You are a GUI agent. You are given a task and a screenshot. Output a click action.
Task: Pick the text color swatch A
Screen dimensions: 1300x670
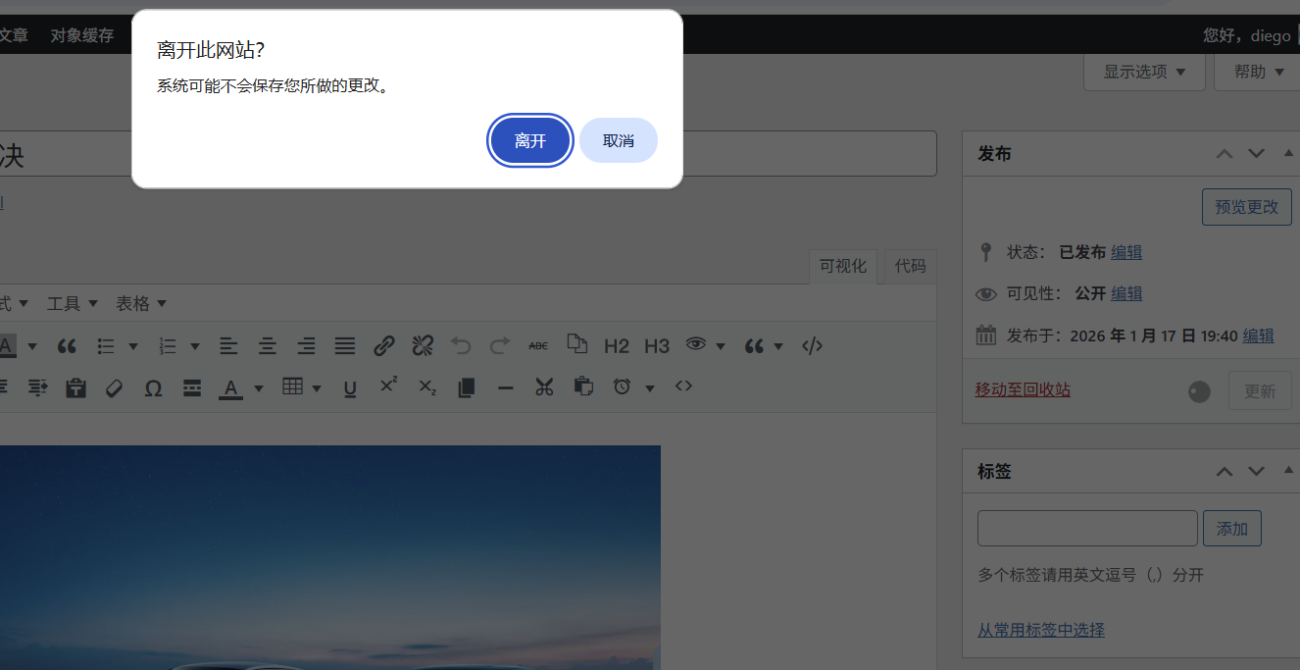tap(232, 387)
